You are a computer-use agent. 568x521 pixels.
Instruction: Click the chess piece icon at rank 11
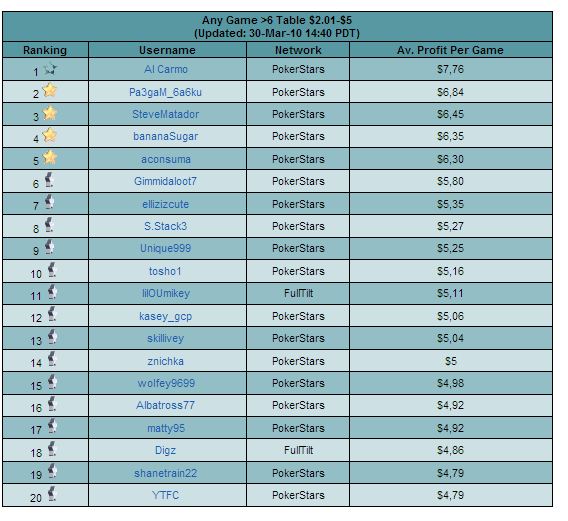[x=52, y=292]
